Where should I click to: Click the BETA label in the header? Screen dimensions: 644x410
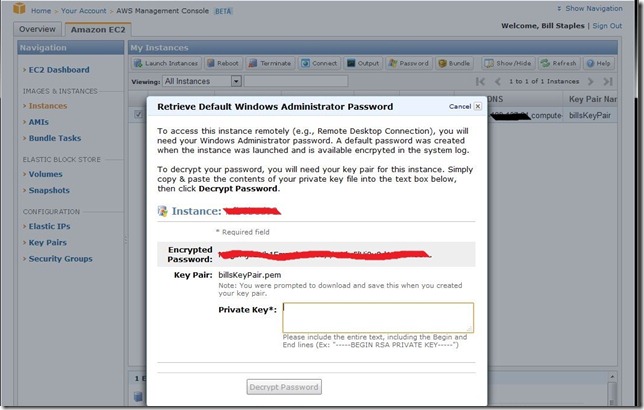(x=223, y=11)
